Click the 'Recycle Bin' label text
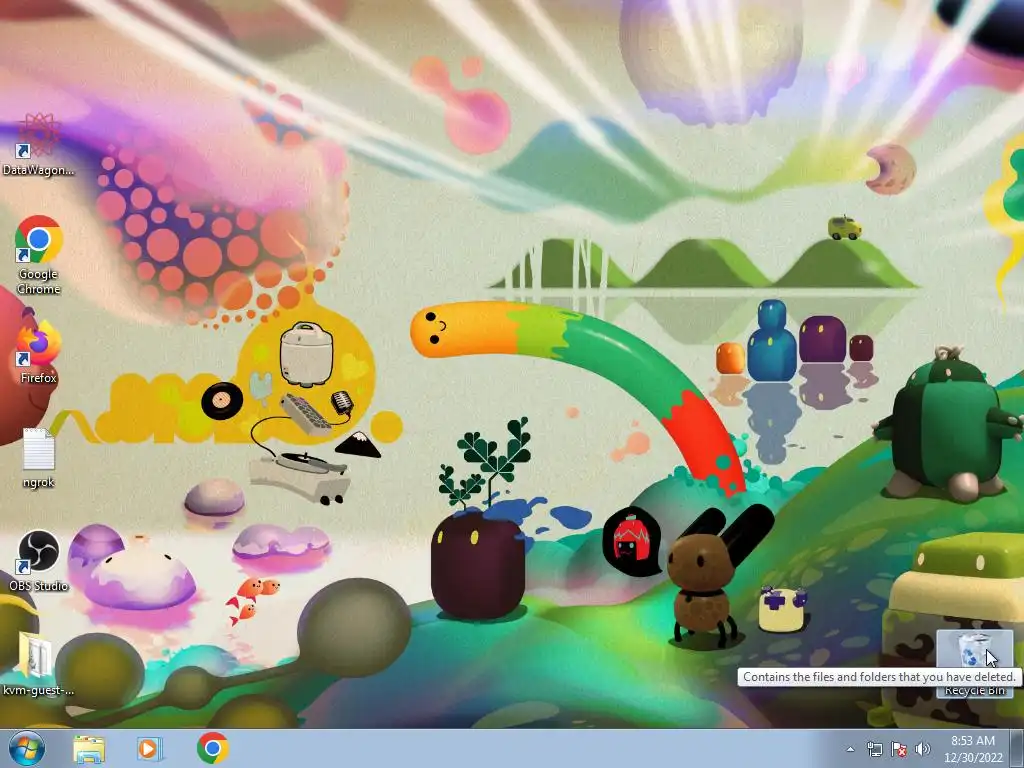The width and height of the screenshot is (1024, 768). point(975,691)
